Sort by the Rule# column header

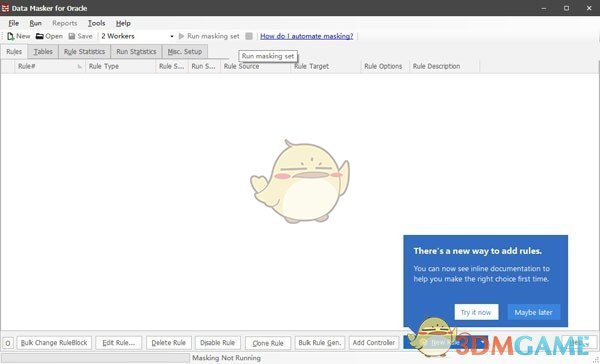click(50, 66)
